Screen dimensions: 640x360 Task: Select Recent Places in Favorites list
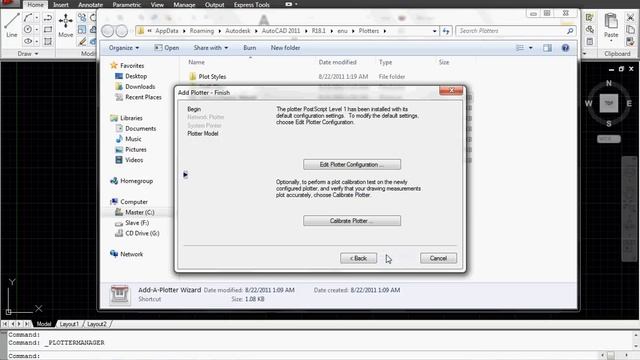click(x=143, y=97)
